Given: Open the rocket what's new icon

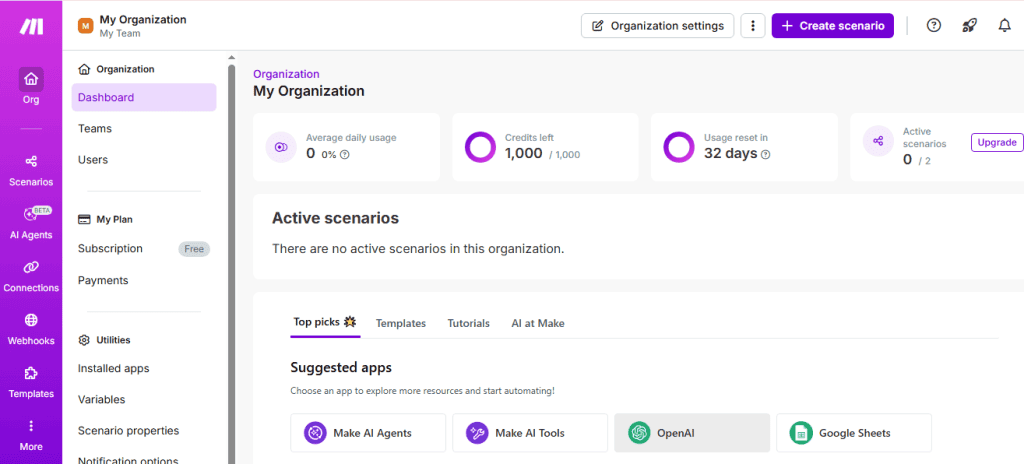Looking at the screenshot, I should (x=969, y=26).
